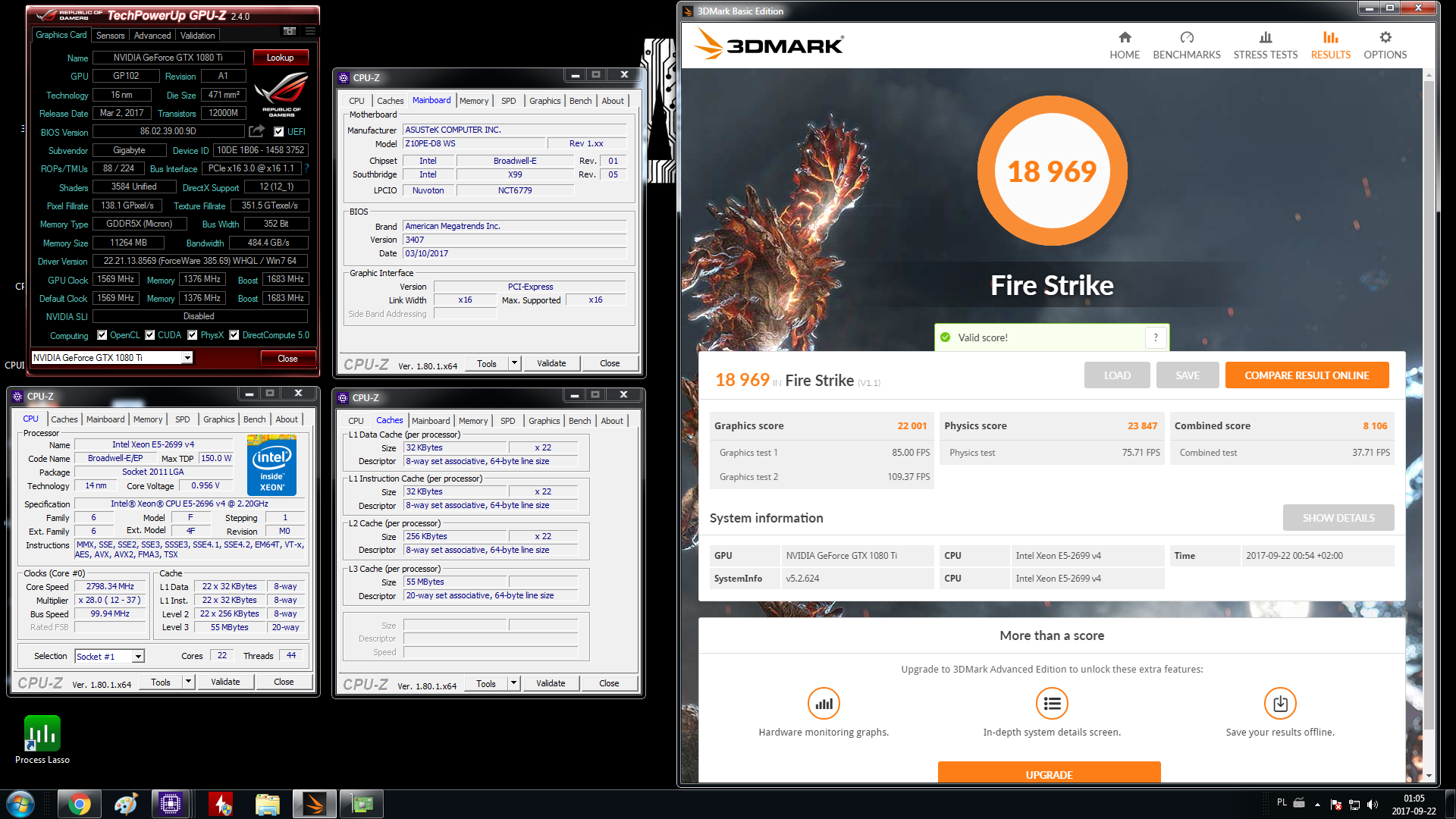This screenshot has width=1456, height=819.
Task: Click the Lookup button in GPU-Z
Action: [280, 58]
